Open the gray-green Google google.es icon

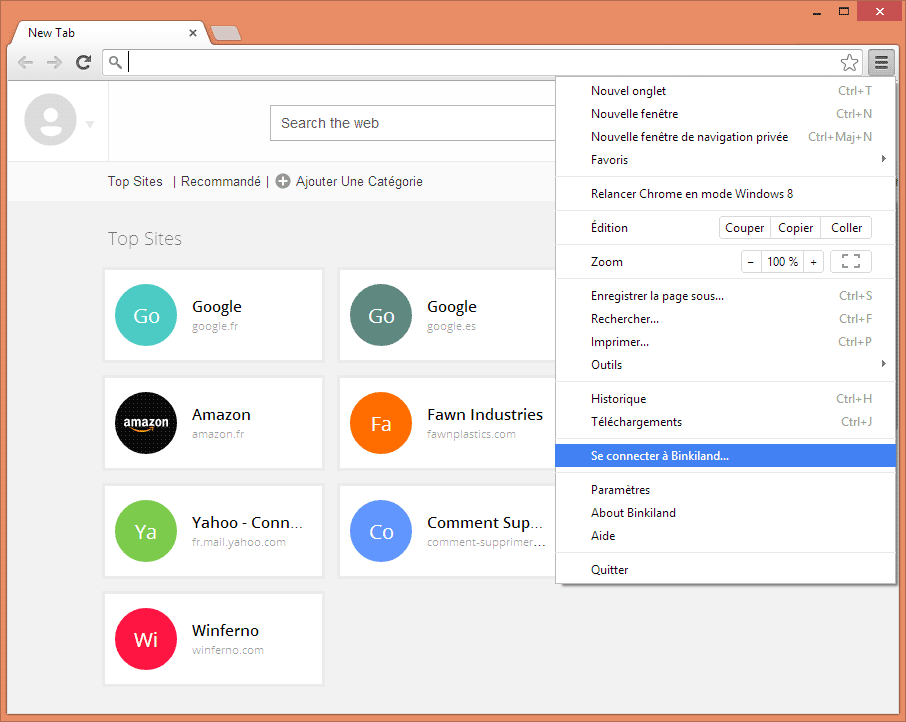381,315
